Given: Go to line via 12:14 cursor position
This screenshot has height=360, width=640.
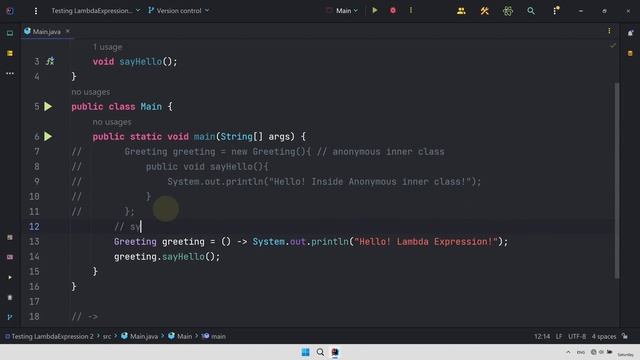Looking at the screenshot, I should (x=542, y=337).
